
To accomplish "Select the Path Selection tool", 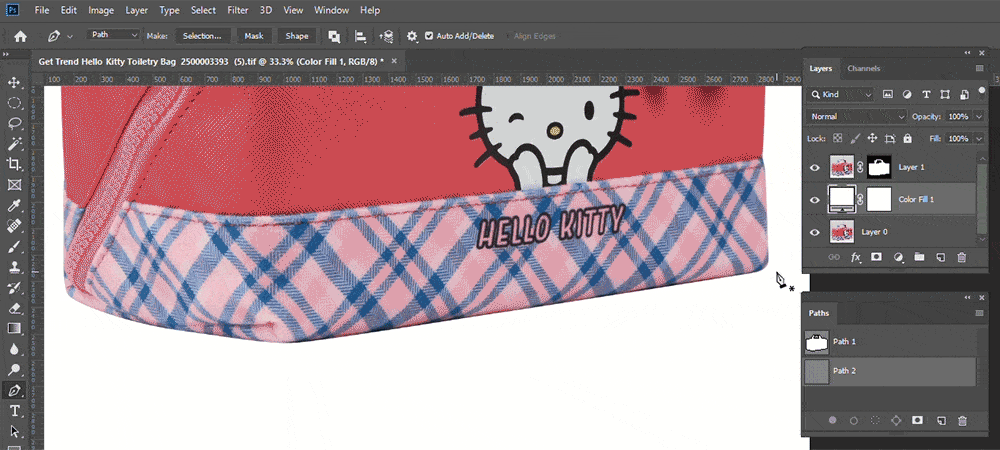I will click(x=14, y=432).
